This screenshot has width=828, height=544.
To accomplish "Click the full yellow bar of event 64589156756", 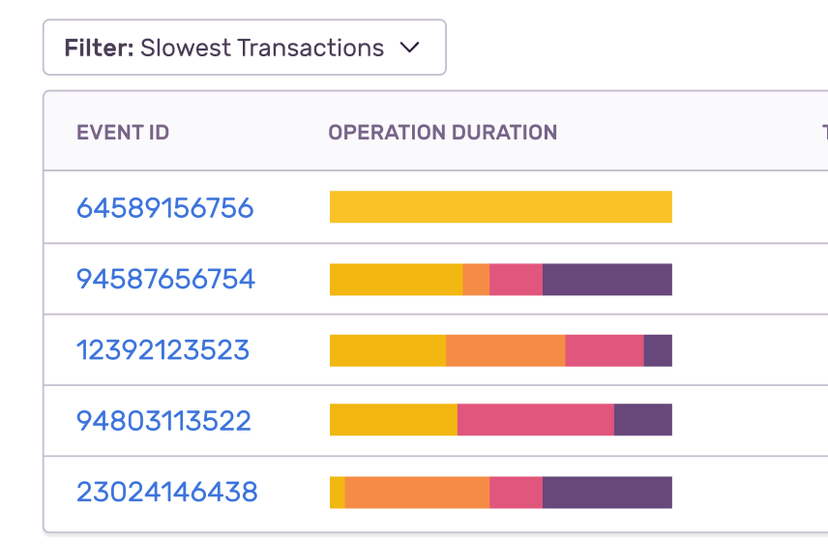I will point(500,207).
